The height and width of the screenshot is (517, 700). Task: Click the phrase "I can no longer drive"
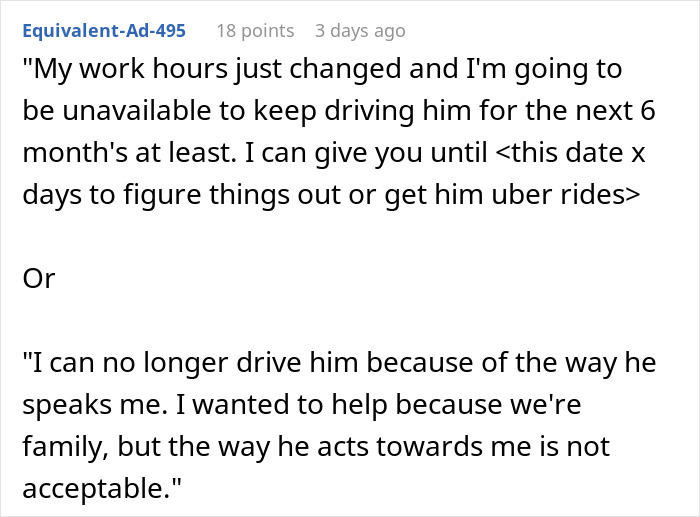(138, 363)
